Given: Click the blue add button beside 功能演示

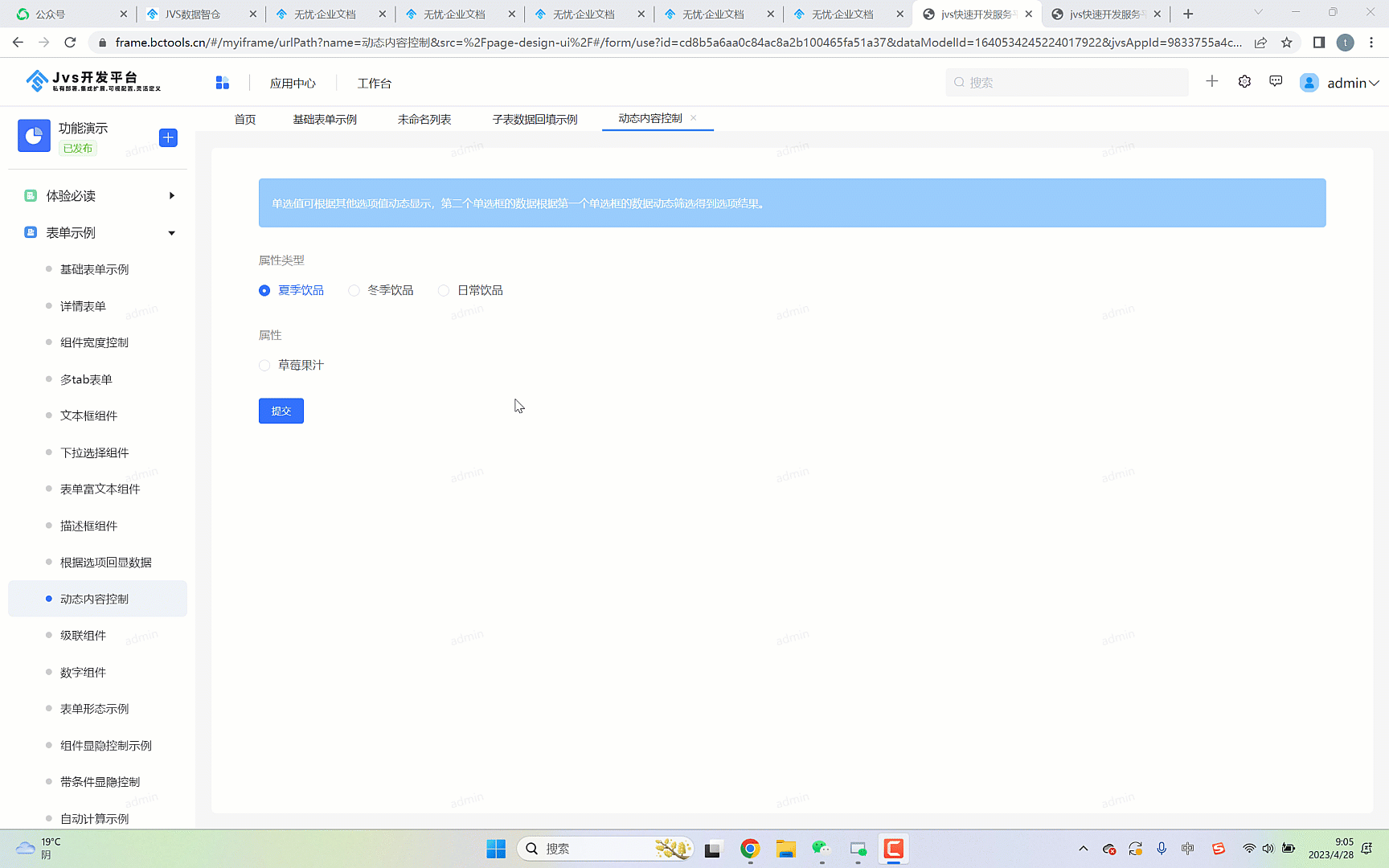Looking at the screenshot, I should point(168,137).
